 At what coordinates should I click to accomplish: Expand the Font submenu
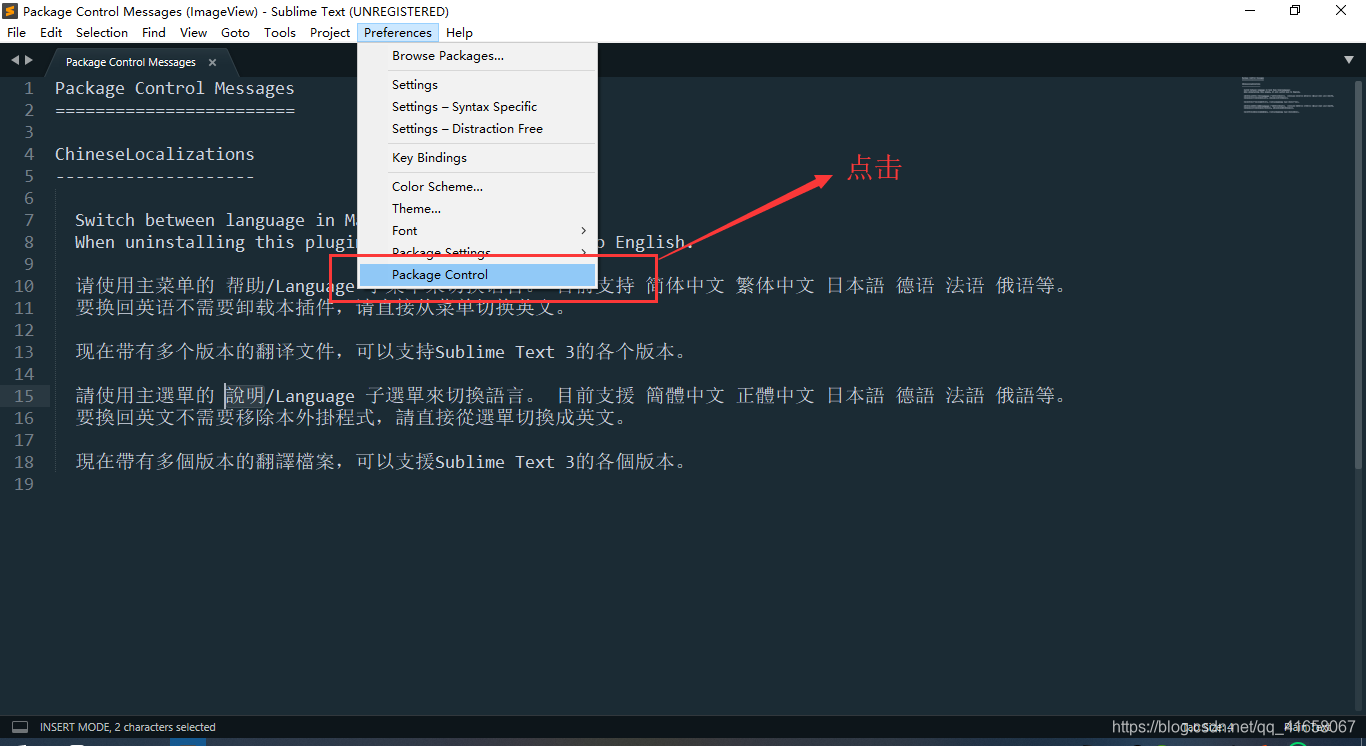(x=477, y=231)
